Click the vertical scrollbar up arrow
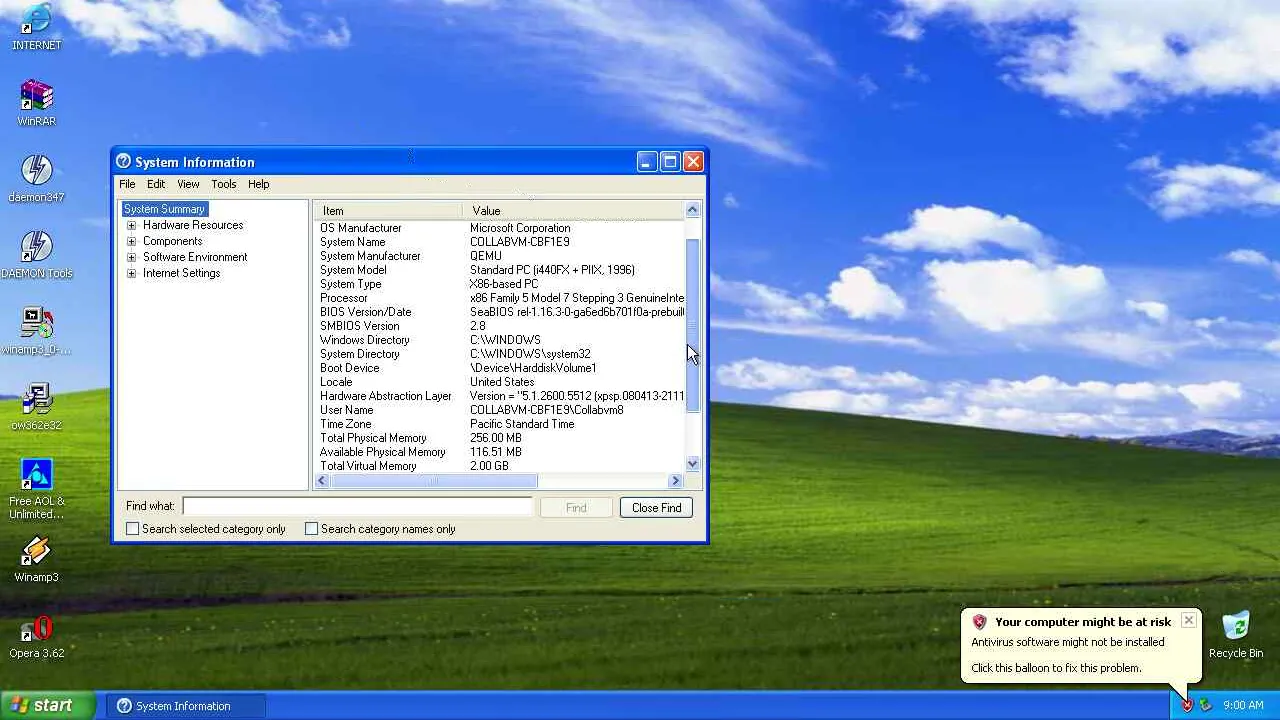Image resolution: width=1280 pixels, height=720 pixels. (x=692, y=209)
